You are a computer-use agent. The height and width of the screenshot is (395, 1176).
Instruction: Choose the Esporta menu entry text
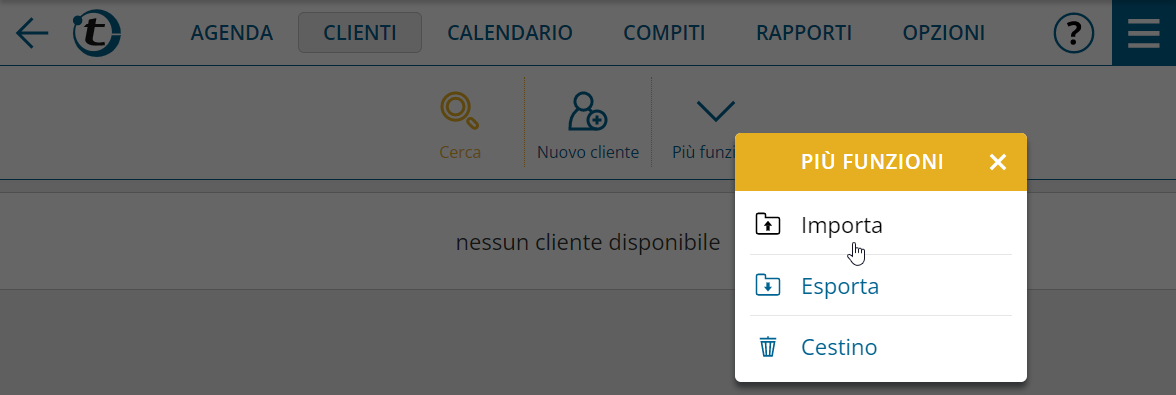(840, 286)
